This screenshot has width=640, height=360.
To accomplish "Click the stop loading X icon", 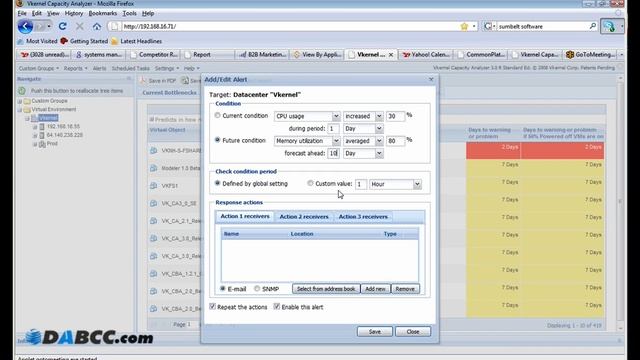I will (80, 27).
